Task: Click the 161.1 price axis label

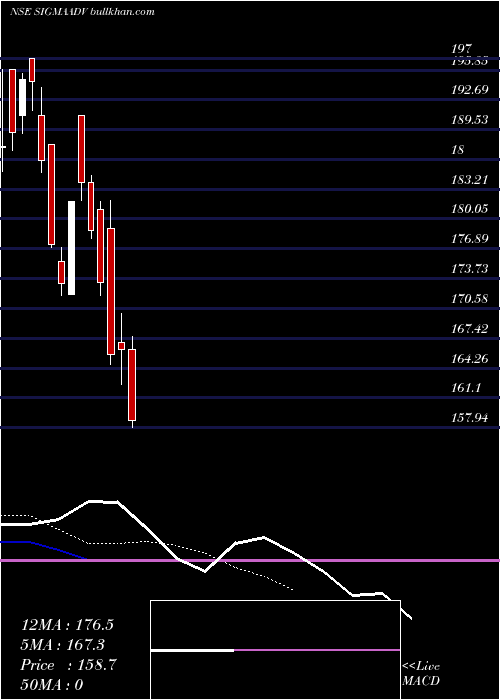Action: (466, 388)
